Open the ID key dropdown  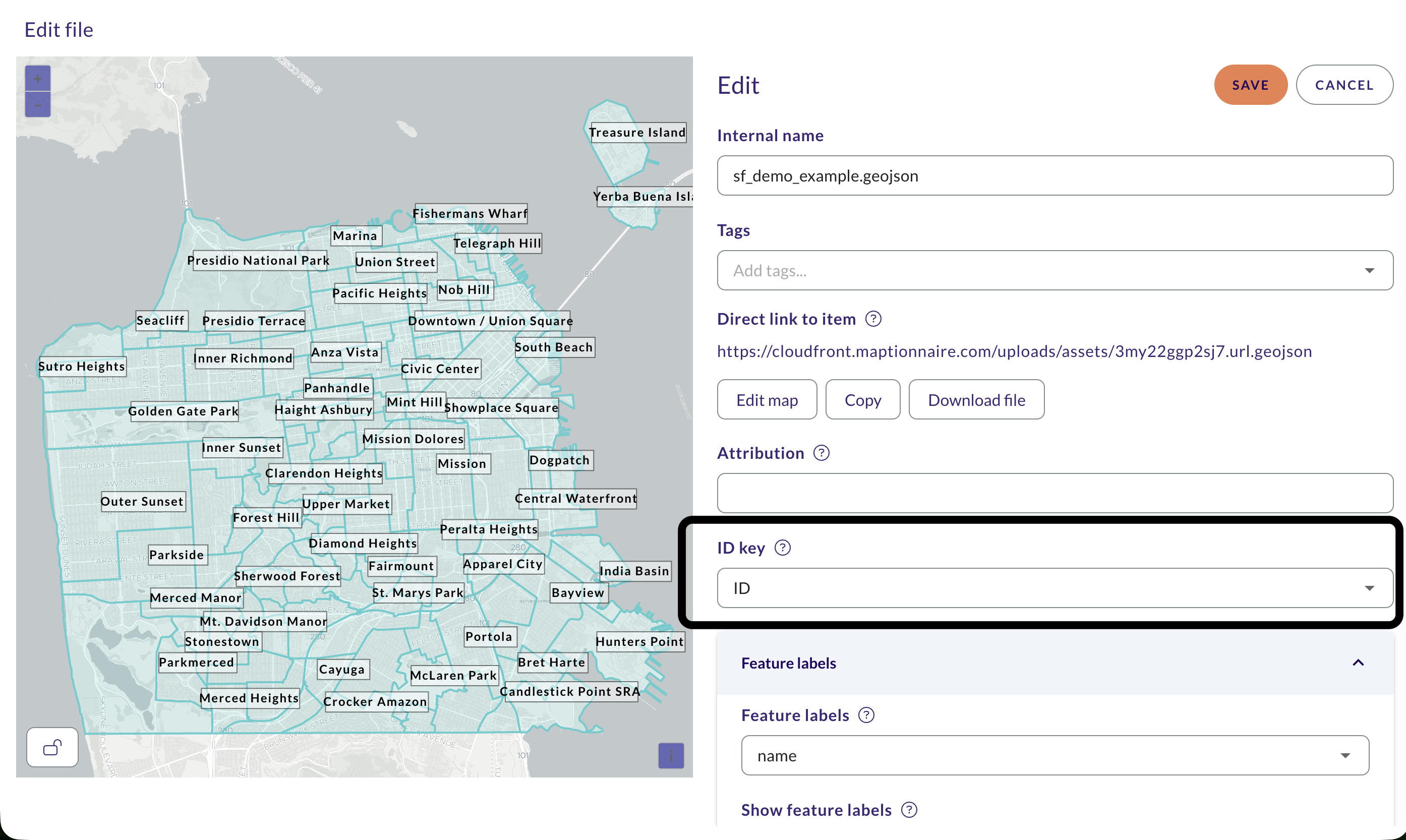click(x=1055, y=588)
